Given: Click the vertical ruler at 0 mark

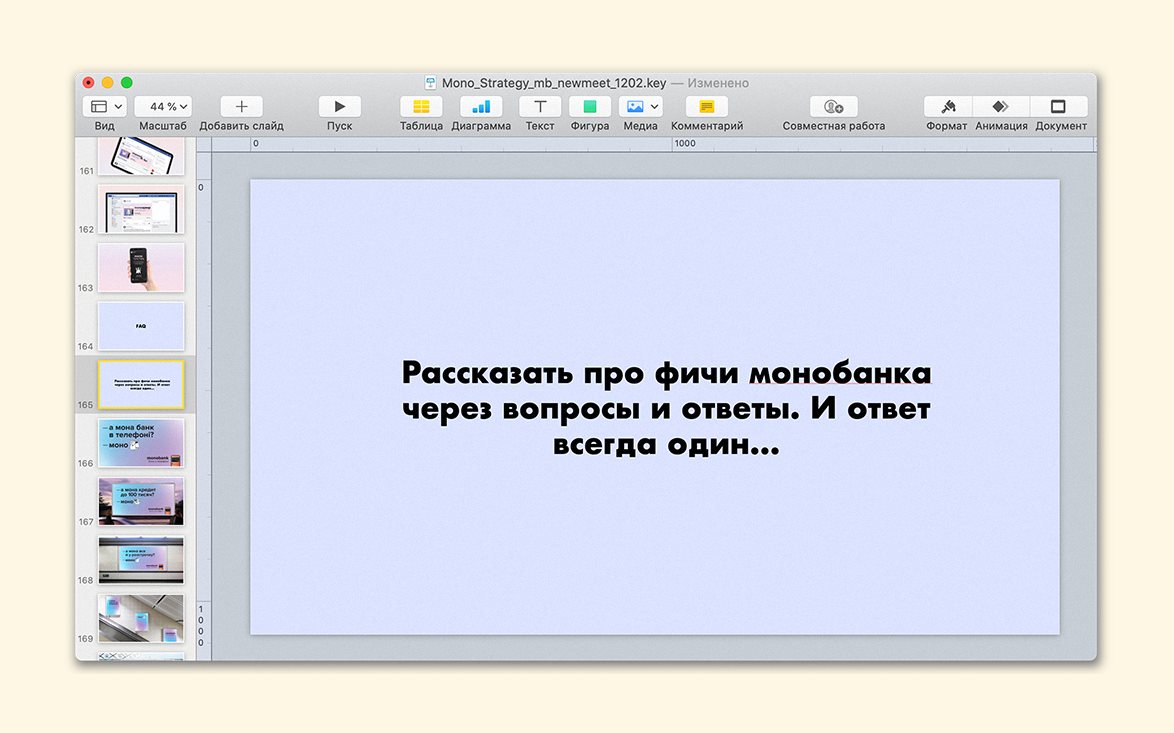Looking at the screenshot, I should coord(201,187).
